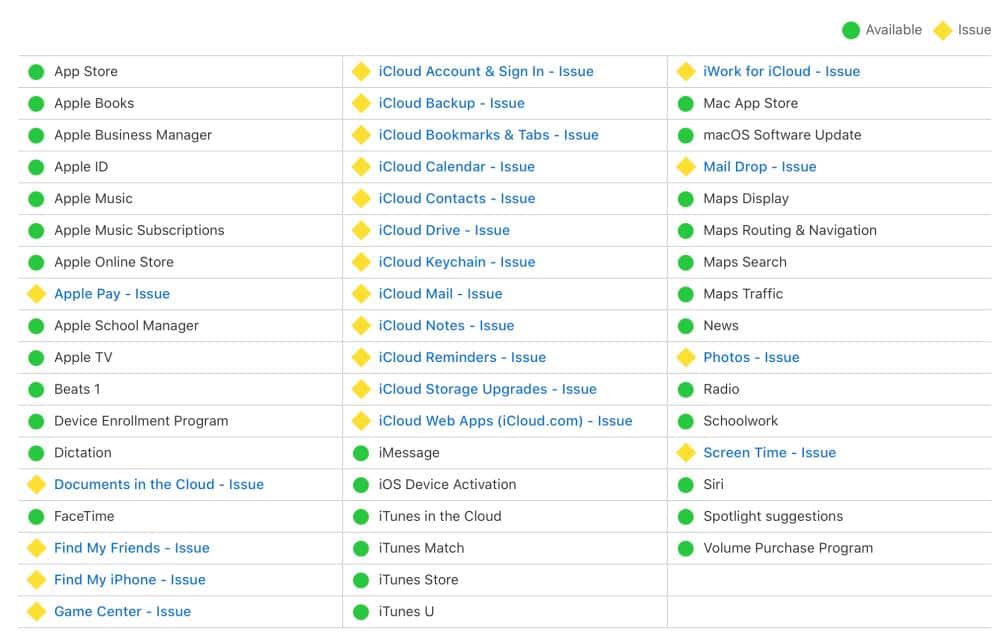This screenshot has width=1005, height=639.
Task: Select the Schoolwork service text
Action: point(740,421)
